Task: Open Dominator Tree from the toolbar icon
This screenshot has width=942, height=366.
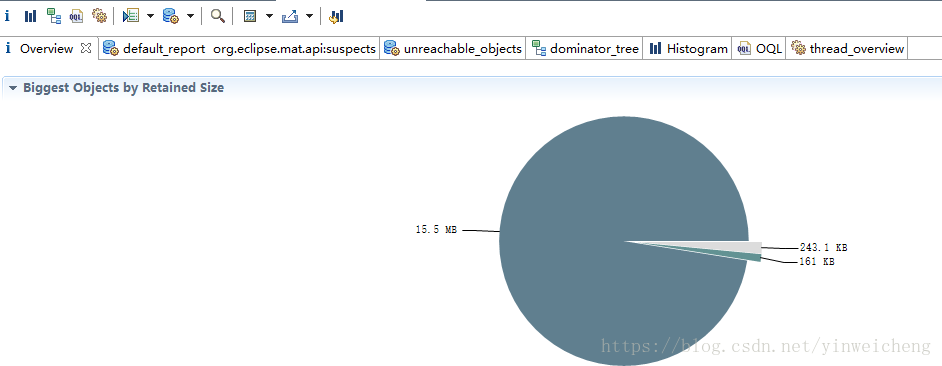Action: [x=54, y=16]
